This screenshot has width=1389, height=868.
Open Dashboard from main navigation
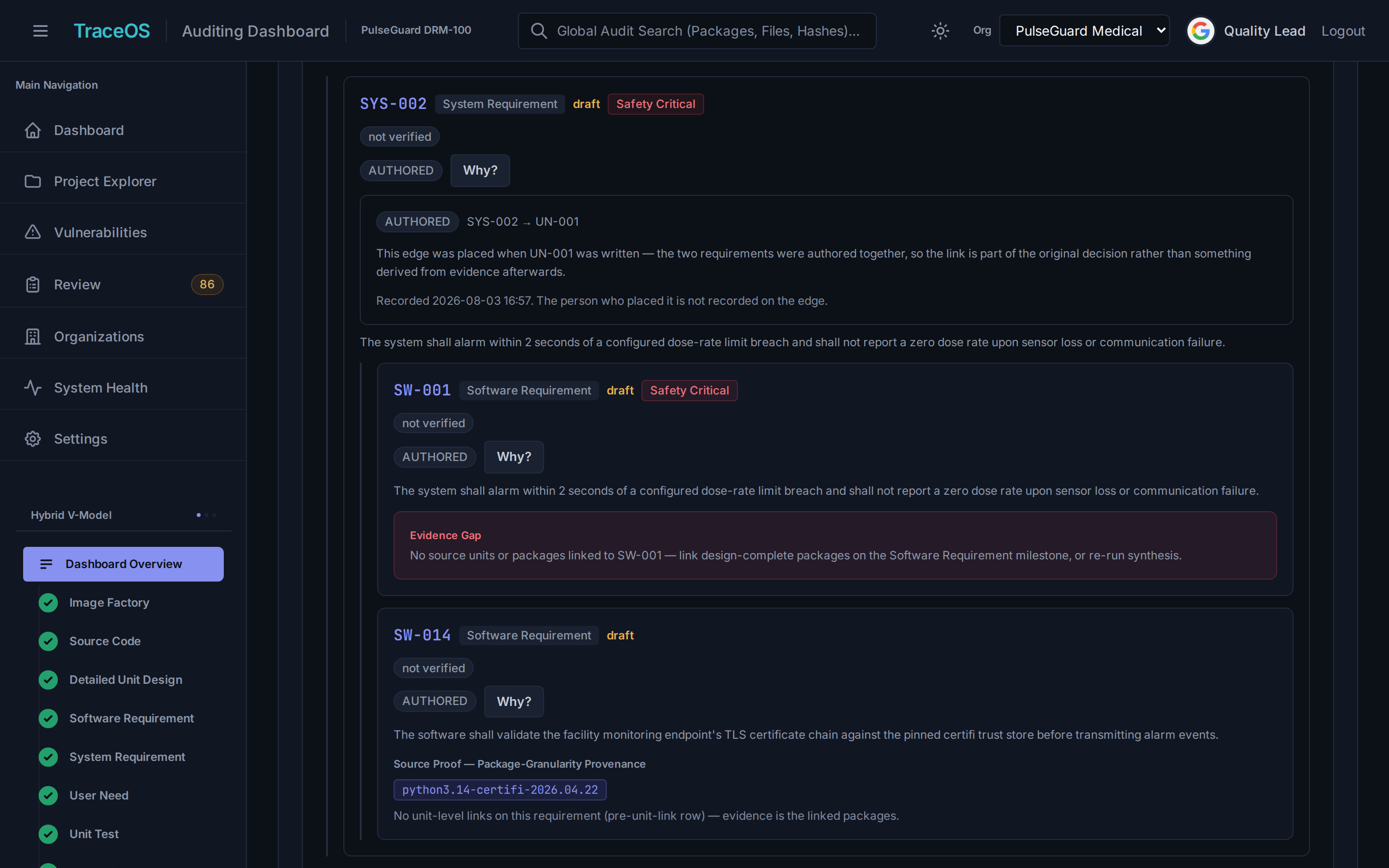tap(123, 130)
